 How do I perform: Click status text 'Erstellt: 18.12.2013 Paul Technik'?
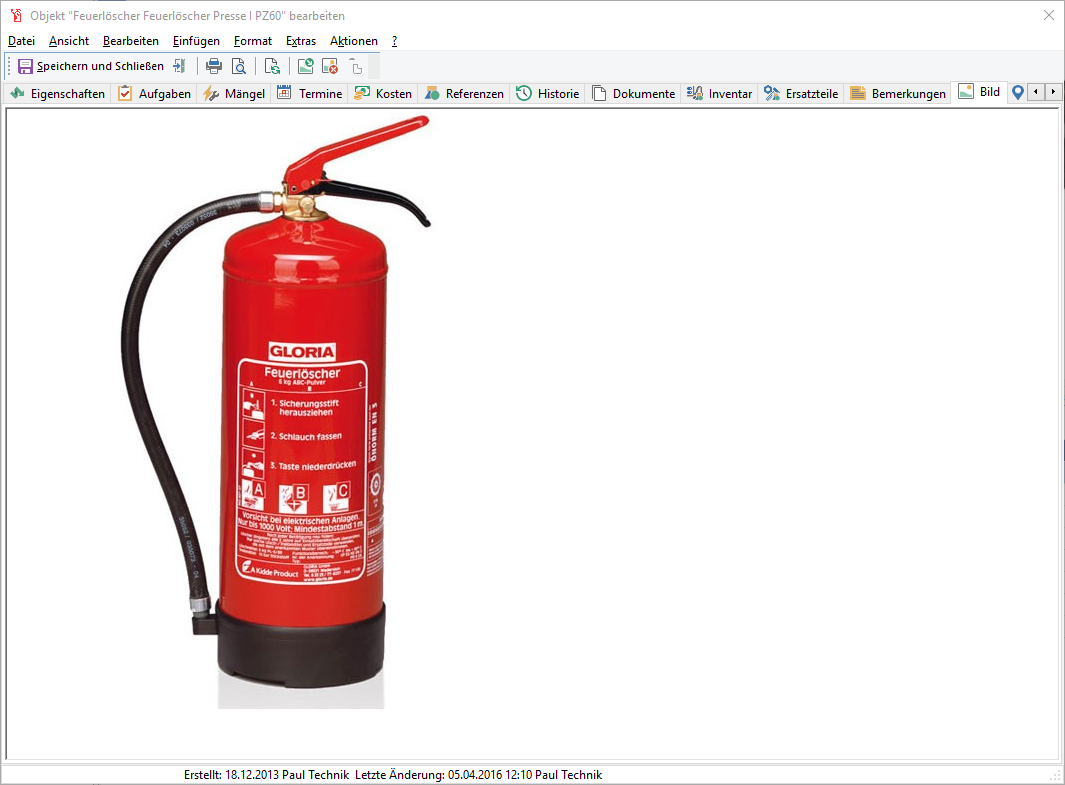click(x=266, y=775)
